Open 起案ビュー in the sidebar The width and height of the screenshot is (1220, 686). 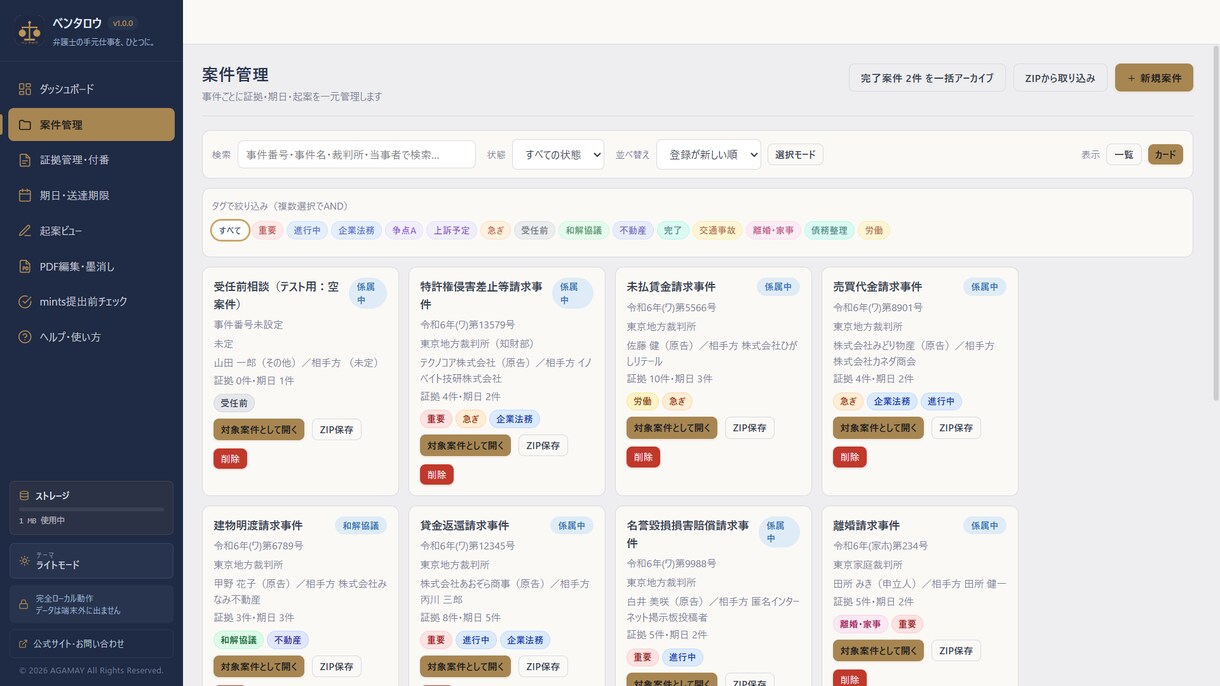91,231
